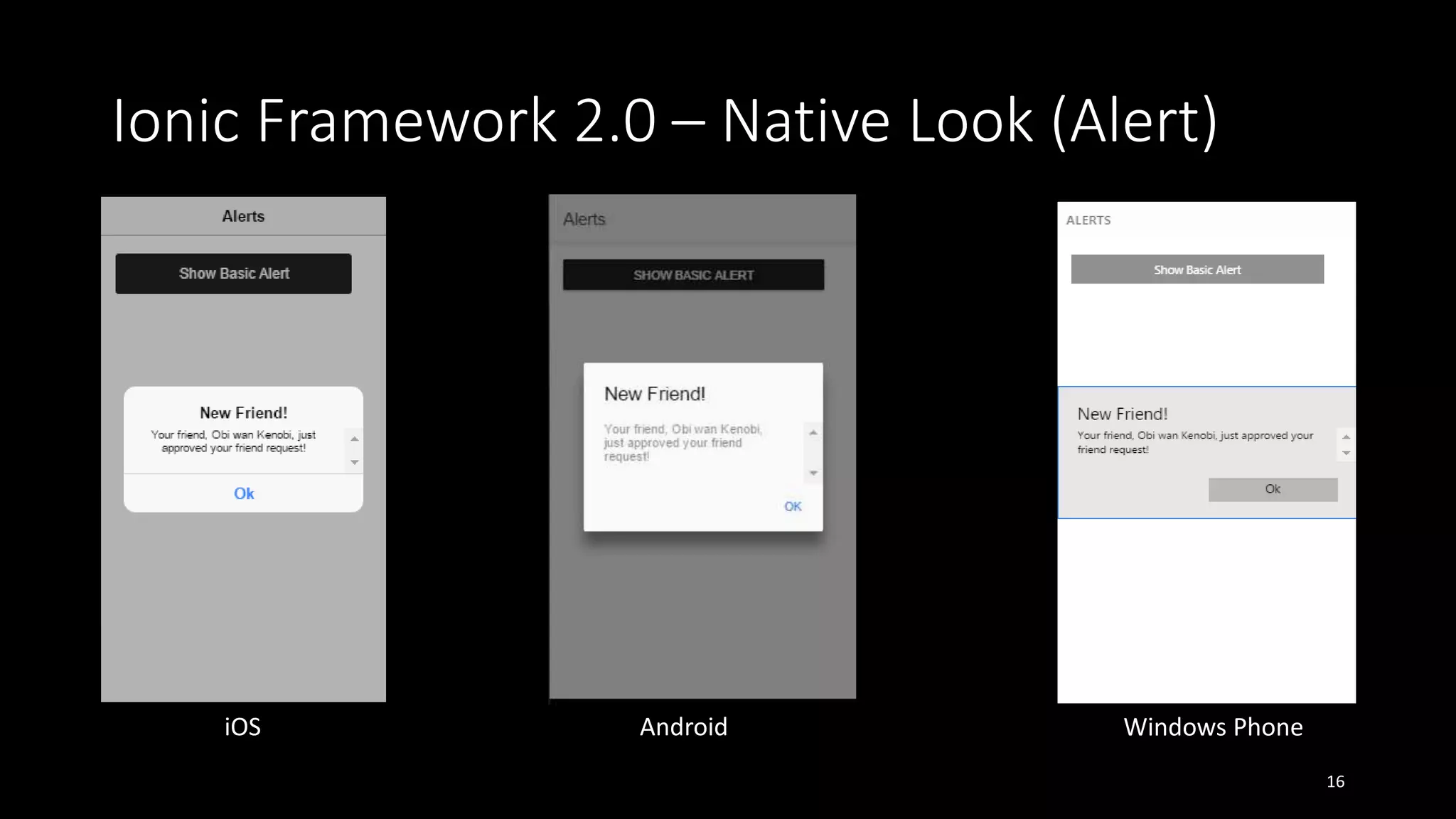Click scroll up arrow in iOS alert message
Image resolution: width=1456 pixels, height=819 pixels.
click(354, 439)
